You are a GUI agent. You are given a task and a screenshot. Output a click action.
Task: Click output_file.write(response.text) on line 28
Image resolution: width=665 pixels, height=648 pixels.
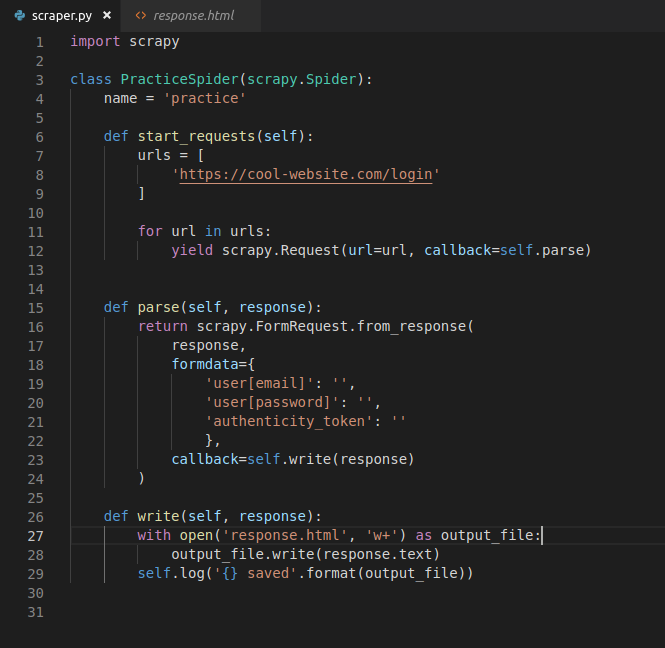305,555
